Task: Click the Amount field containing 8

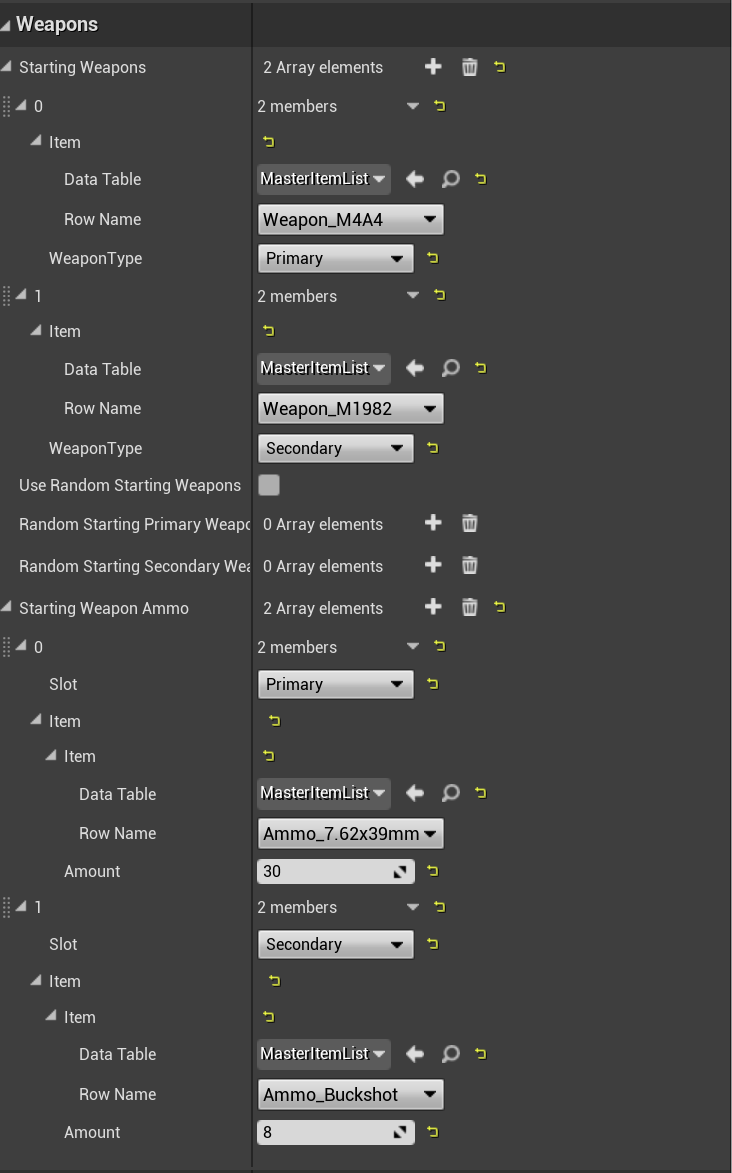Action: 325,1133
